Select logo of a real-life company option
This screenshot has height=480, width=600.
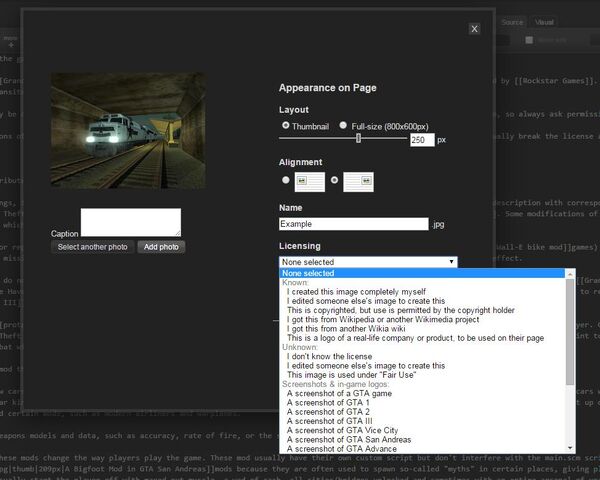click(x=415, y=338)
